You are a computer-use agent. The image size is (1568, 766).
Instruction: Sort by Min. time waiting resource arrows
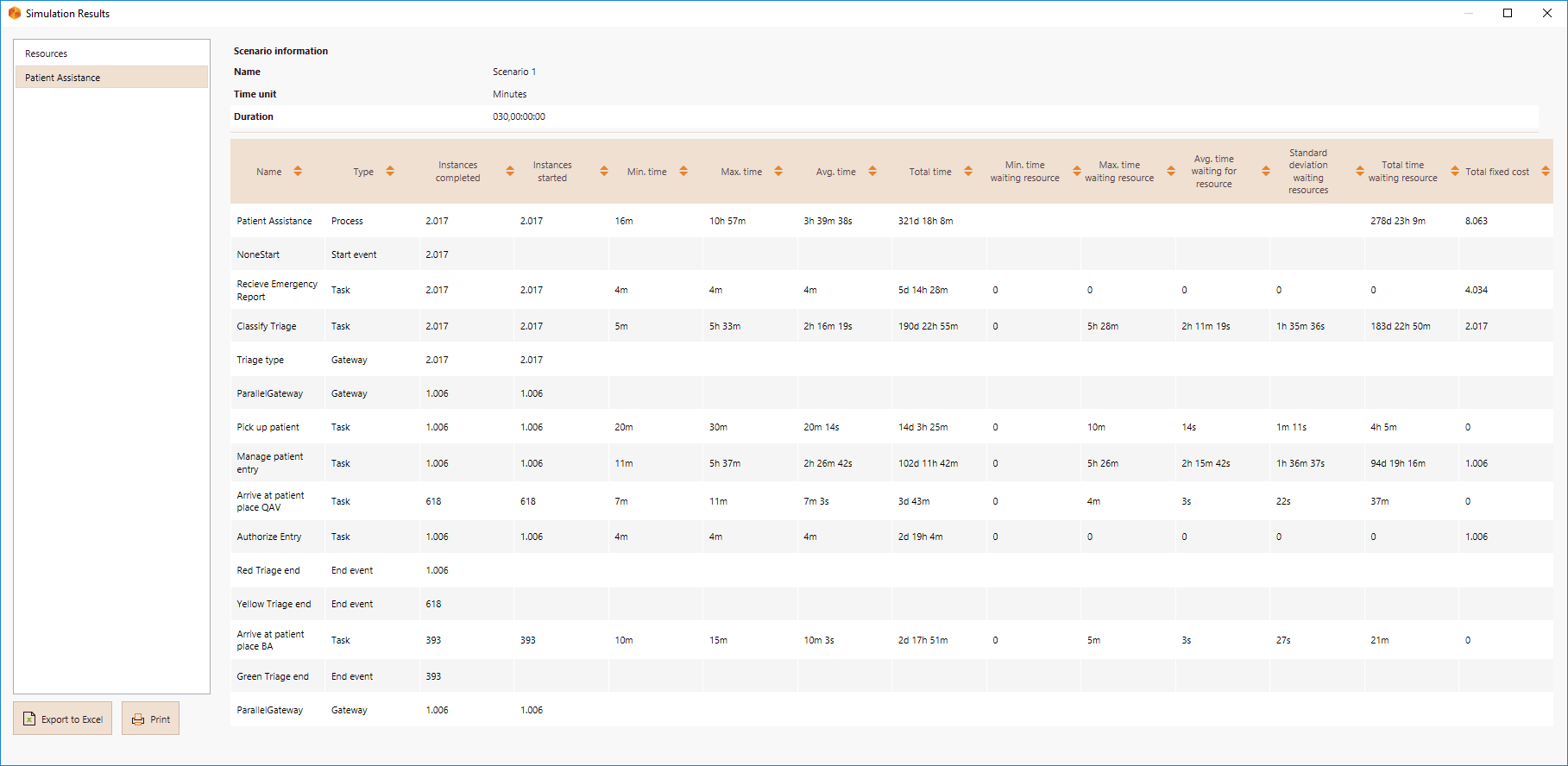[x=1077, y=172]
